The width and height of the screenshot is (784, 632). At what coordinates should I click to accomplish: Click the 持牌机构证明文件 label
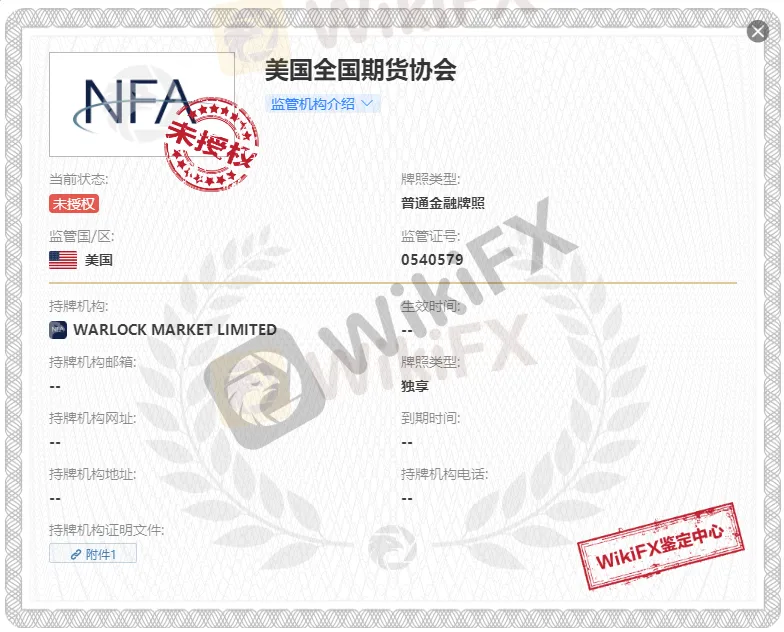[x=106, y=530]
